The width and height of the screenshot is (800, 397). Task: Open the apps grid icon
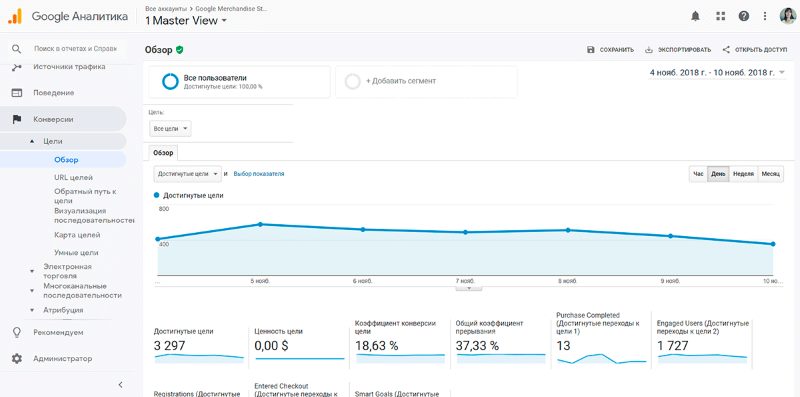click(x=720, y=16)
